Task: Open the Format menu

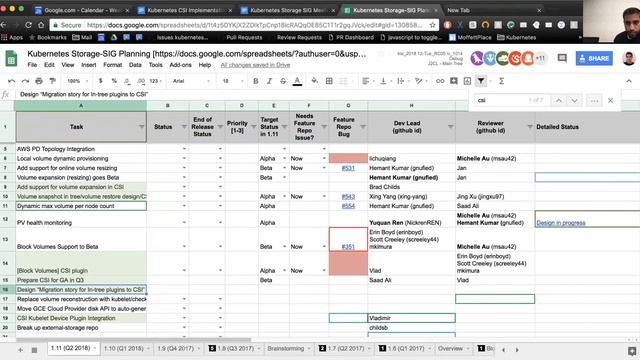Action: click(x=113, y=65)
